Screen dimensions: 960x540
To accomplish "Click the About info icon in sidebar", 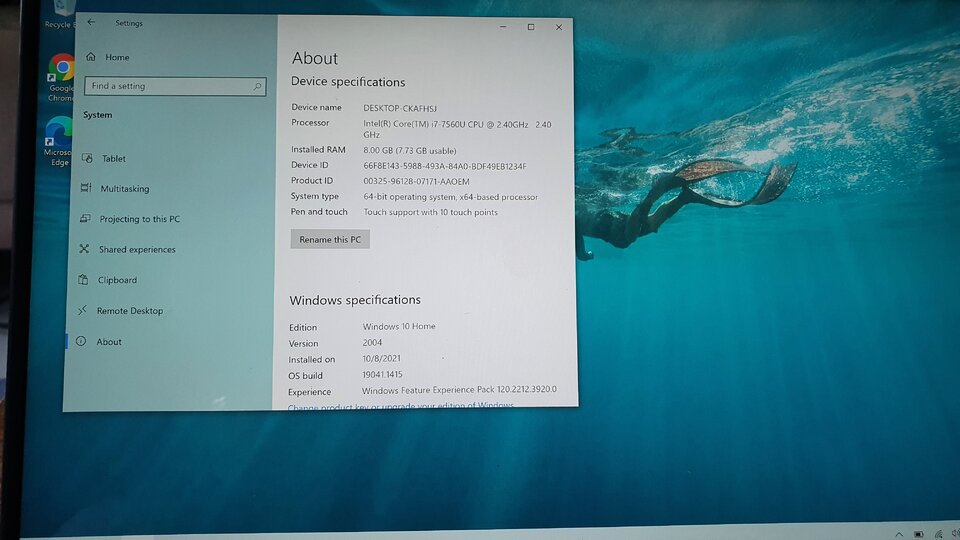I will 81,341.
